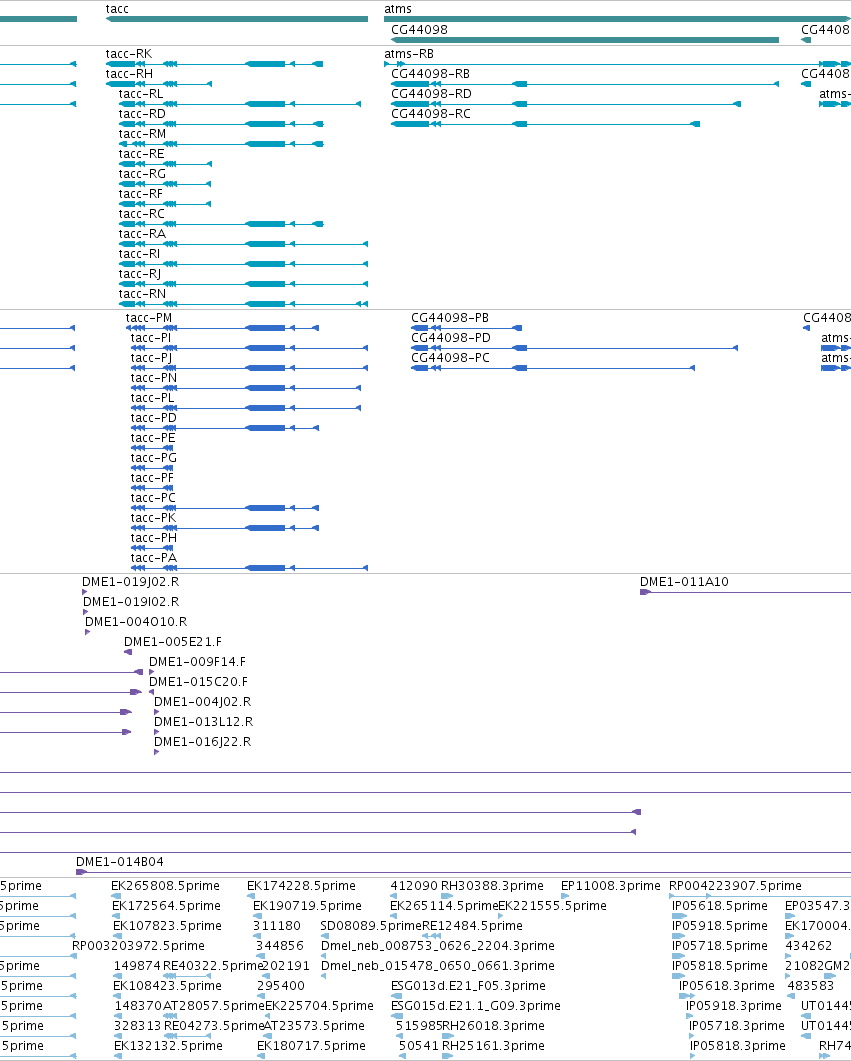Viewport: 851px width, 1061px height.
Task: Select the DME1-013L12.R feature label
Action: pos(204,721)
